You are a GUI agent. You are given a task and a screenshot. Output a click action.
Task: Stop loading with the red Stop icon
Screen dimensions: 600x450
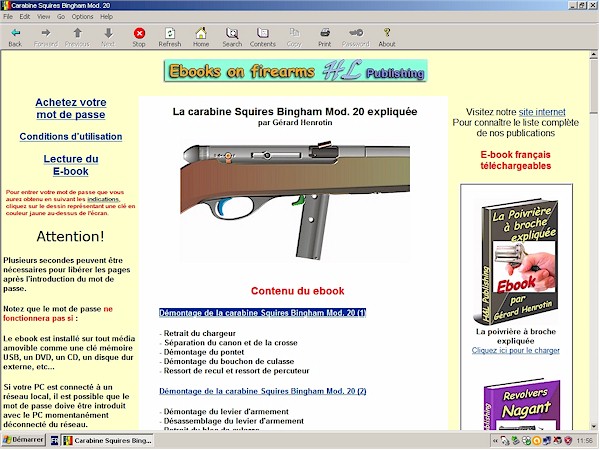tap(139, 33)
